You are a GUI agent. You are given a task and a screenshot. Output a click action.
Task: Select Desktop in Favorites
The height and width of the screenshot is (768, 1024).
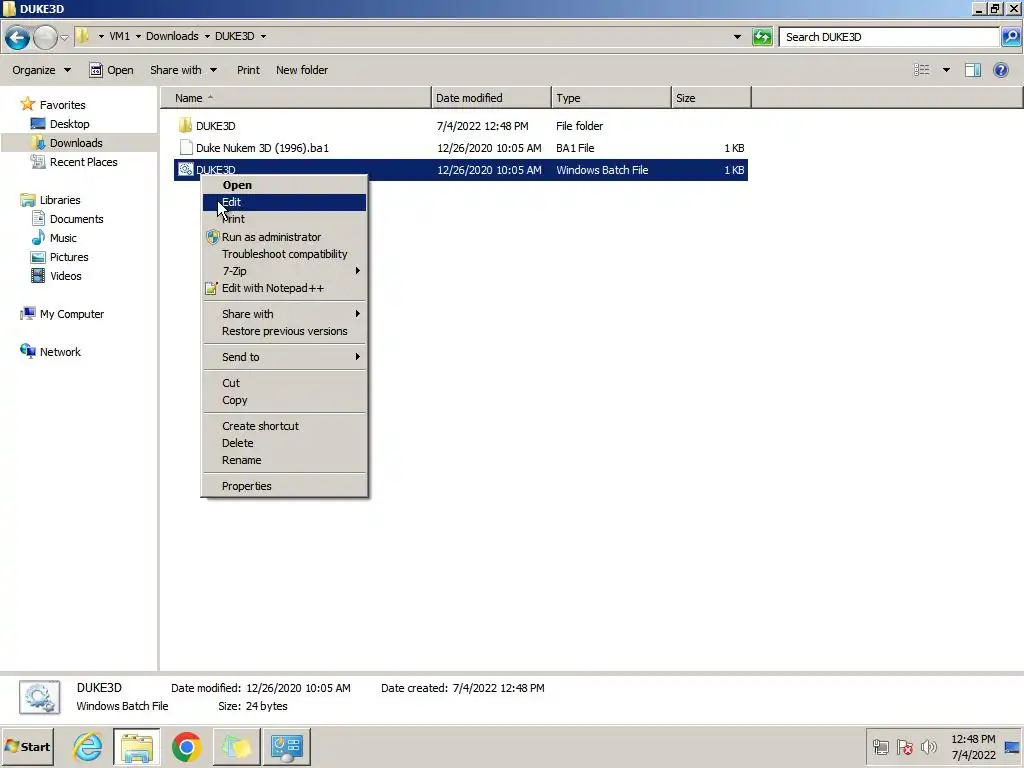tap(69, 124)
